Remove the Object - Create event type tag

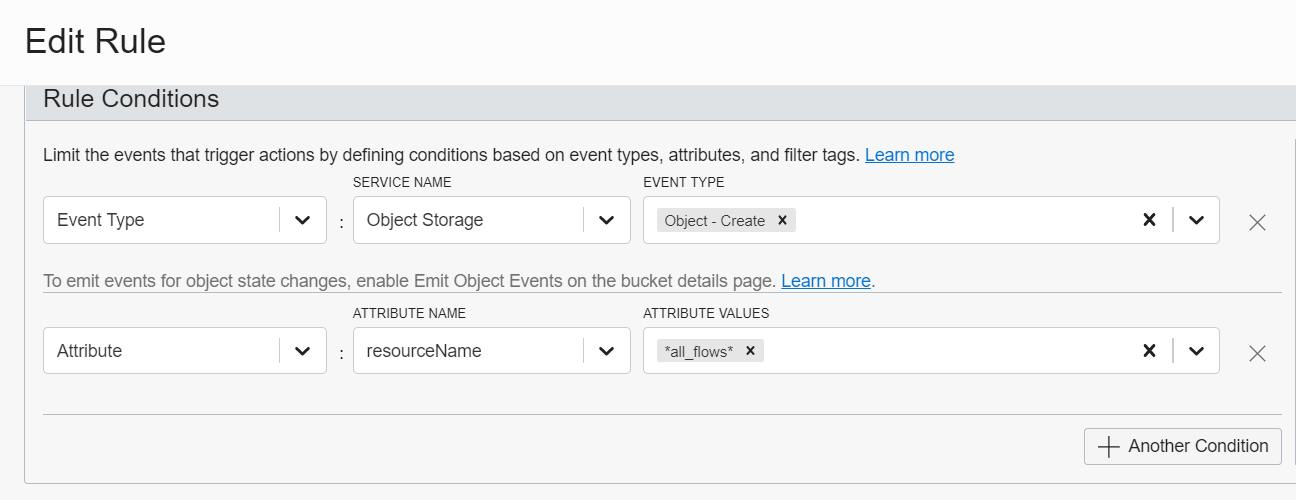[782, 221]
